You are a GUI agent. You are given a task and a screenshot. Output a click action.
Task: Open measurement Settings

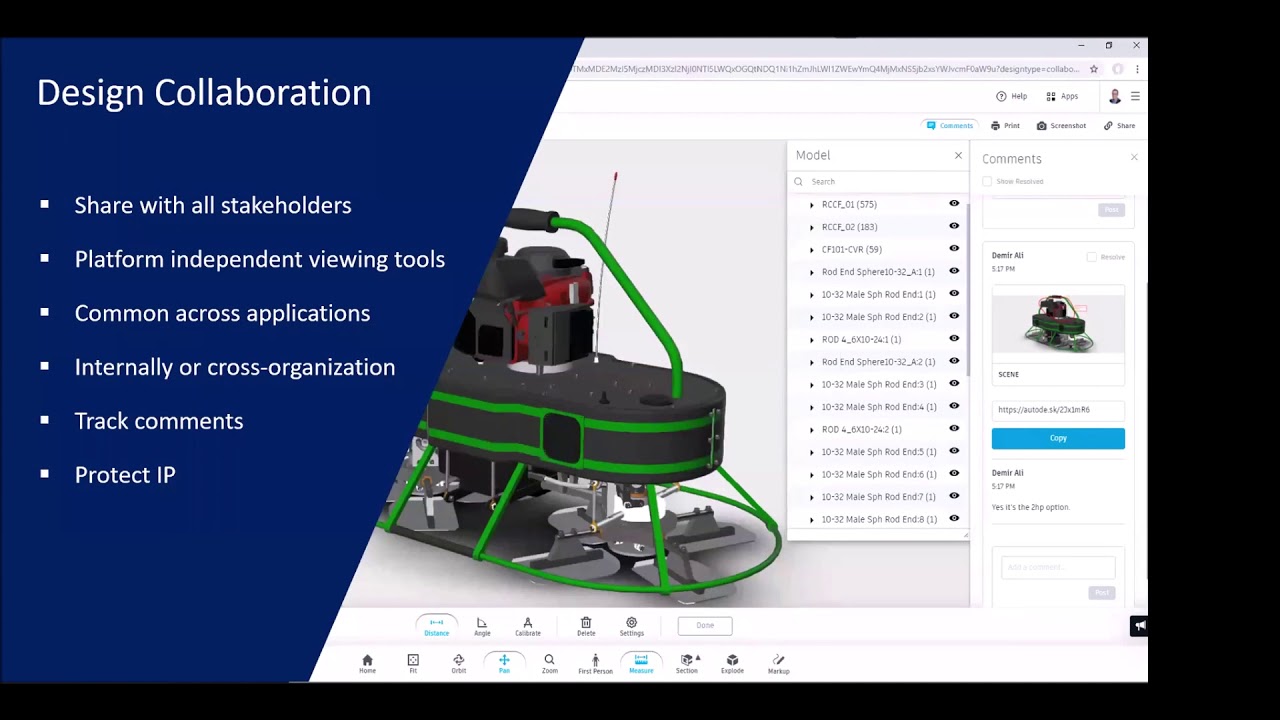(x=631, y=626)
